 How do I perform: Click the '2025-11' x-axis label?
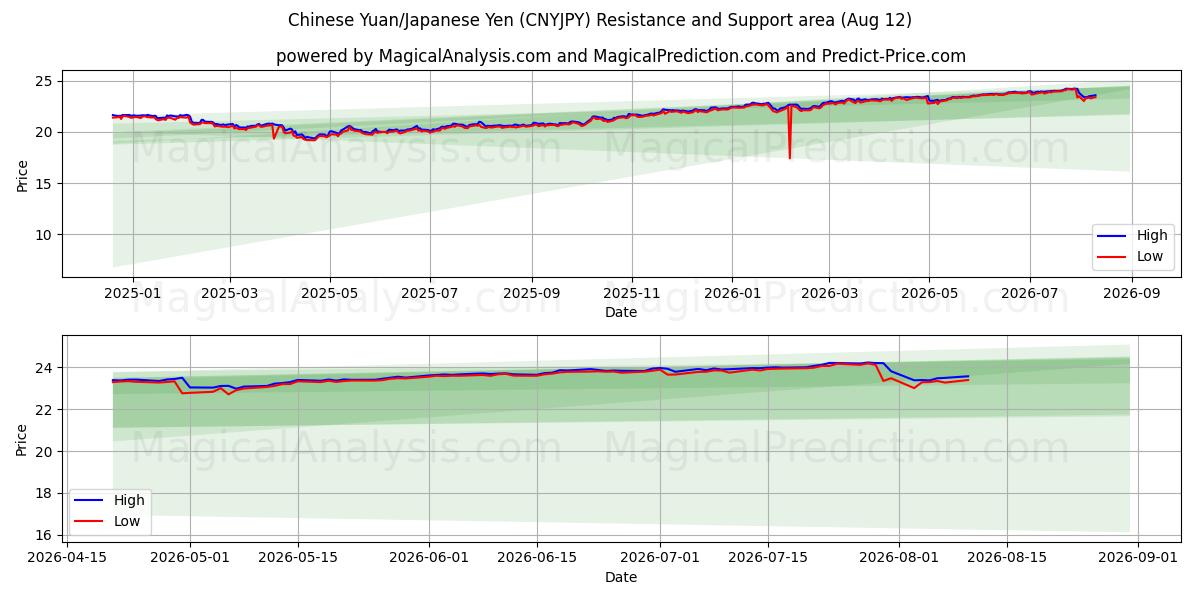pyautogui.click(x=632, y=293)
